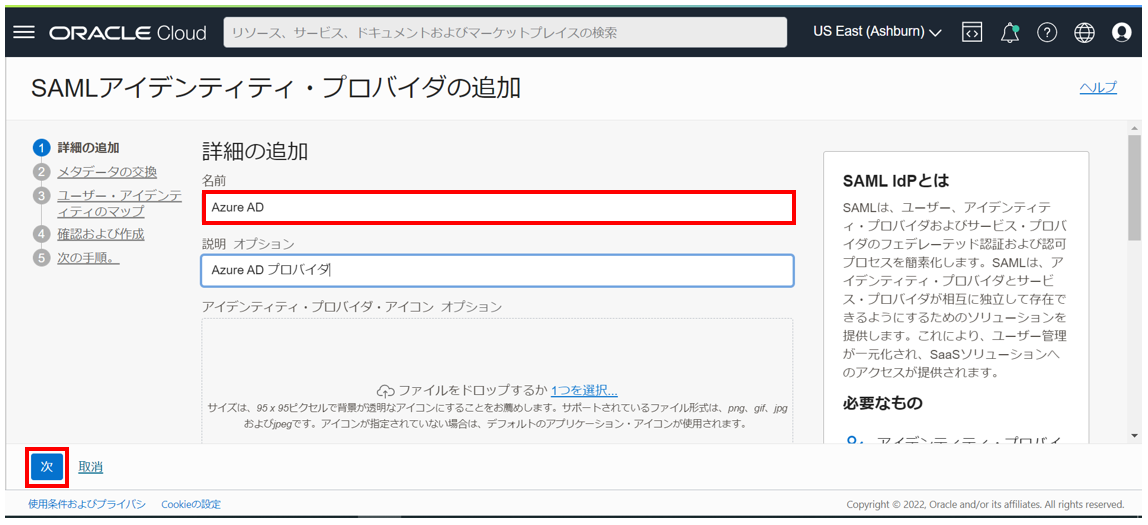This screenshot has height=525, width=1148.
Task: Open the language globe icon
Action: pyautogui.click(x=1084, y=32)
